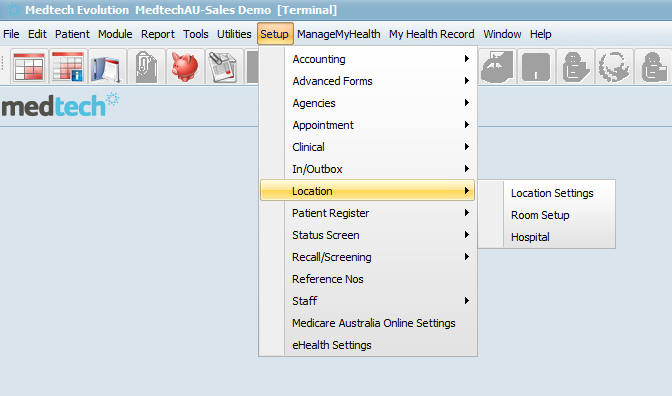The image size is (672, 396).
Task: Click the clipboard with newspaper page icon
Action: [x=223, y=67]
